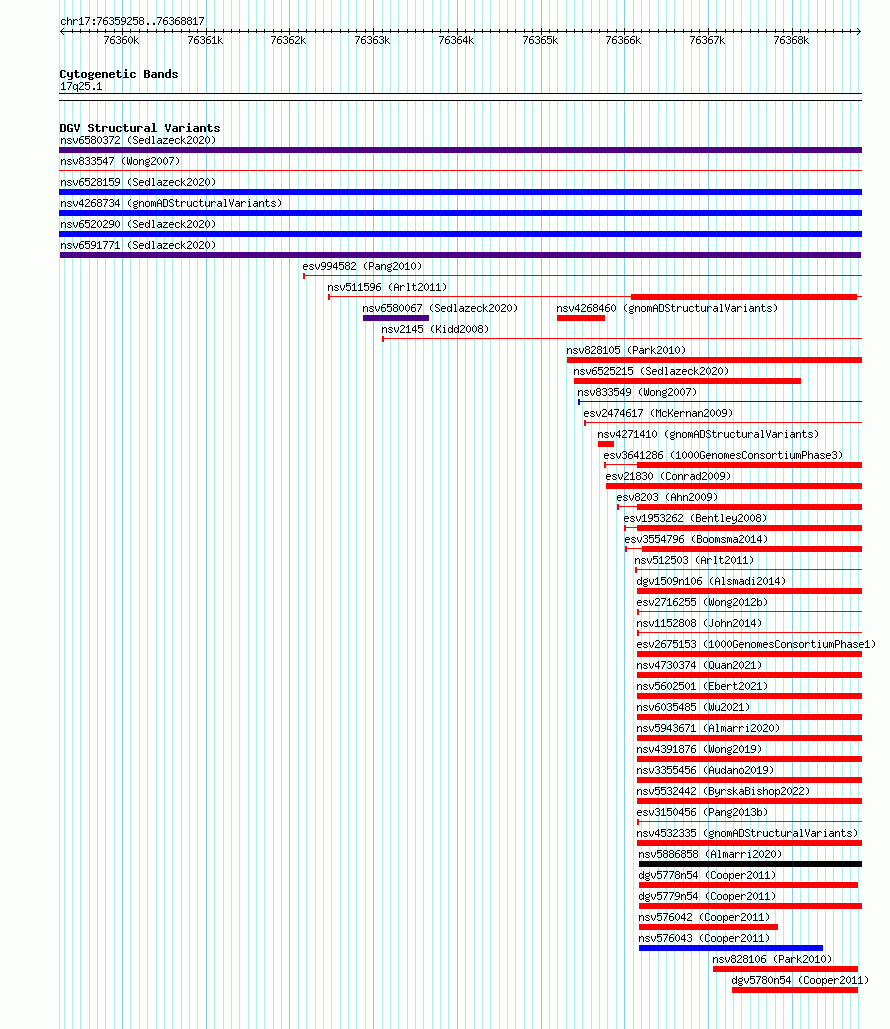Open variant label dgv1509n106 (Alsmadi2014)

(711, 581)
